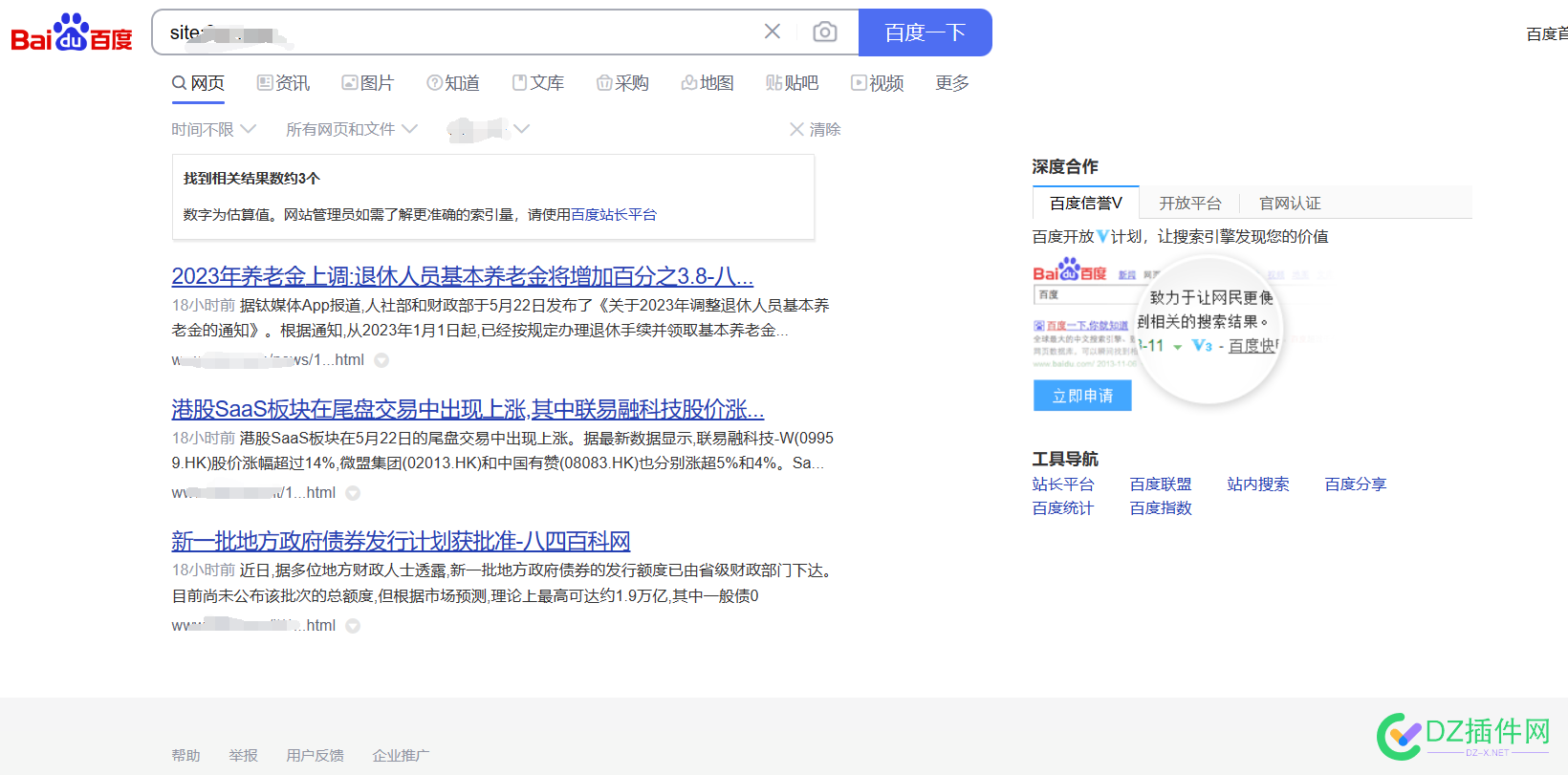Open the 知道 tab
Screen dimensions: 1568x775
(453, 83)
